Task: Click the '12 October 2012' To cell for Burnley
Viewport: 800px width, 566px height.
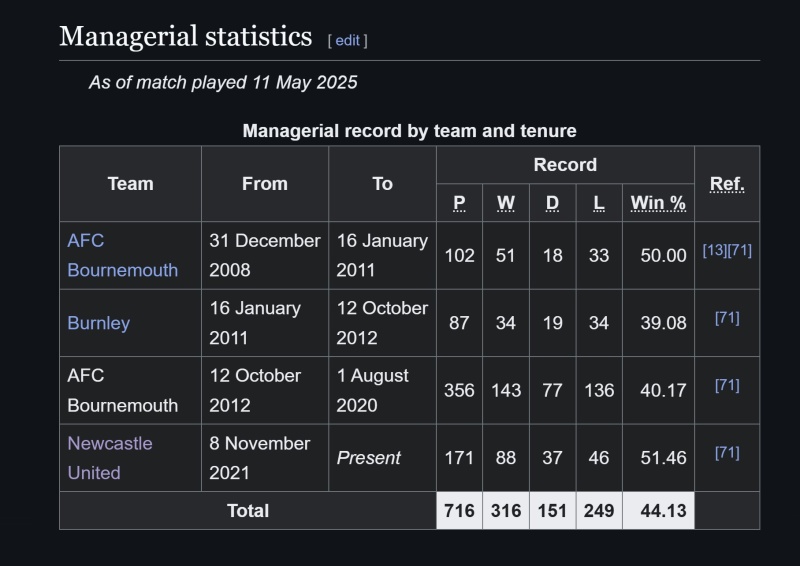Action: 382,323
